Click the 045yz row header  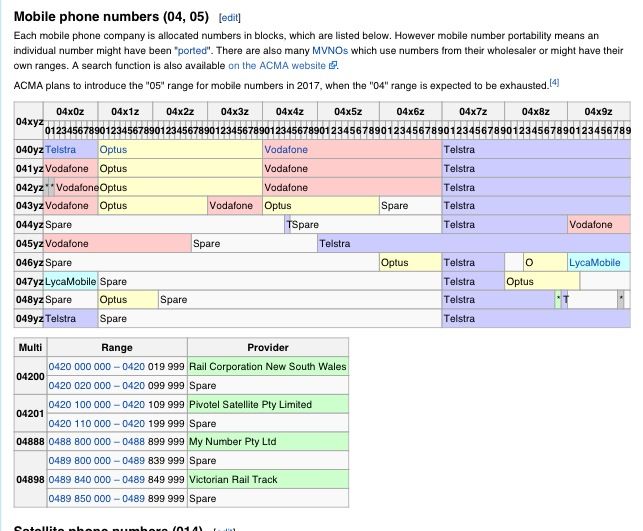(x=29, y=244)
